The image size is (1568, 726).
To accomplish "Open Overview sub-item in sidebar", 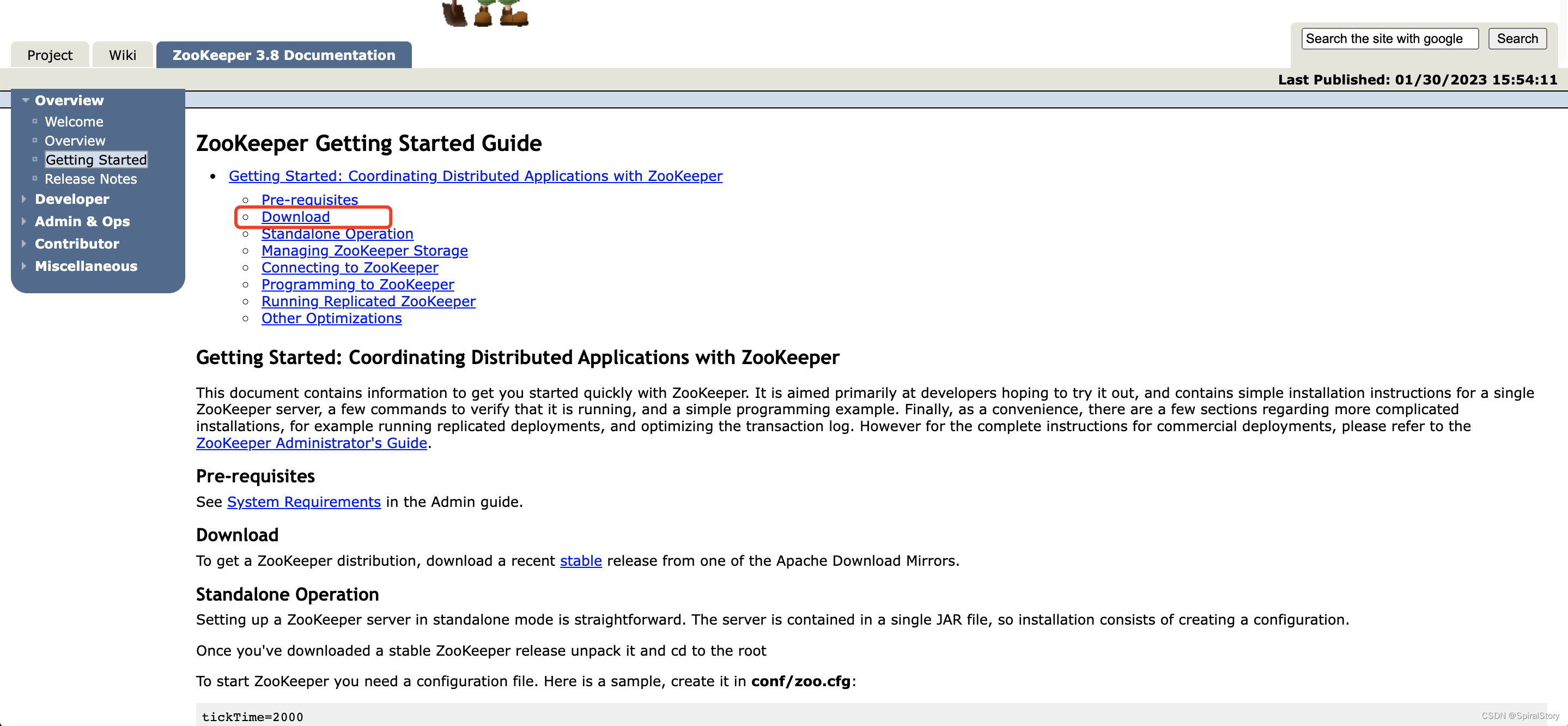I will coord(75,141).
